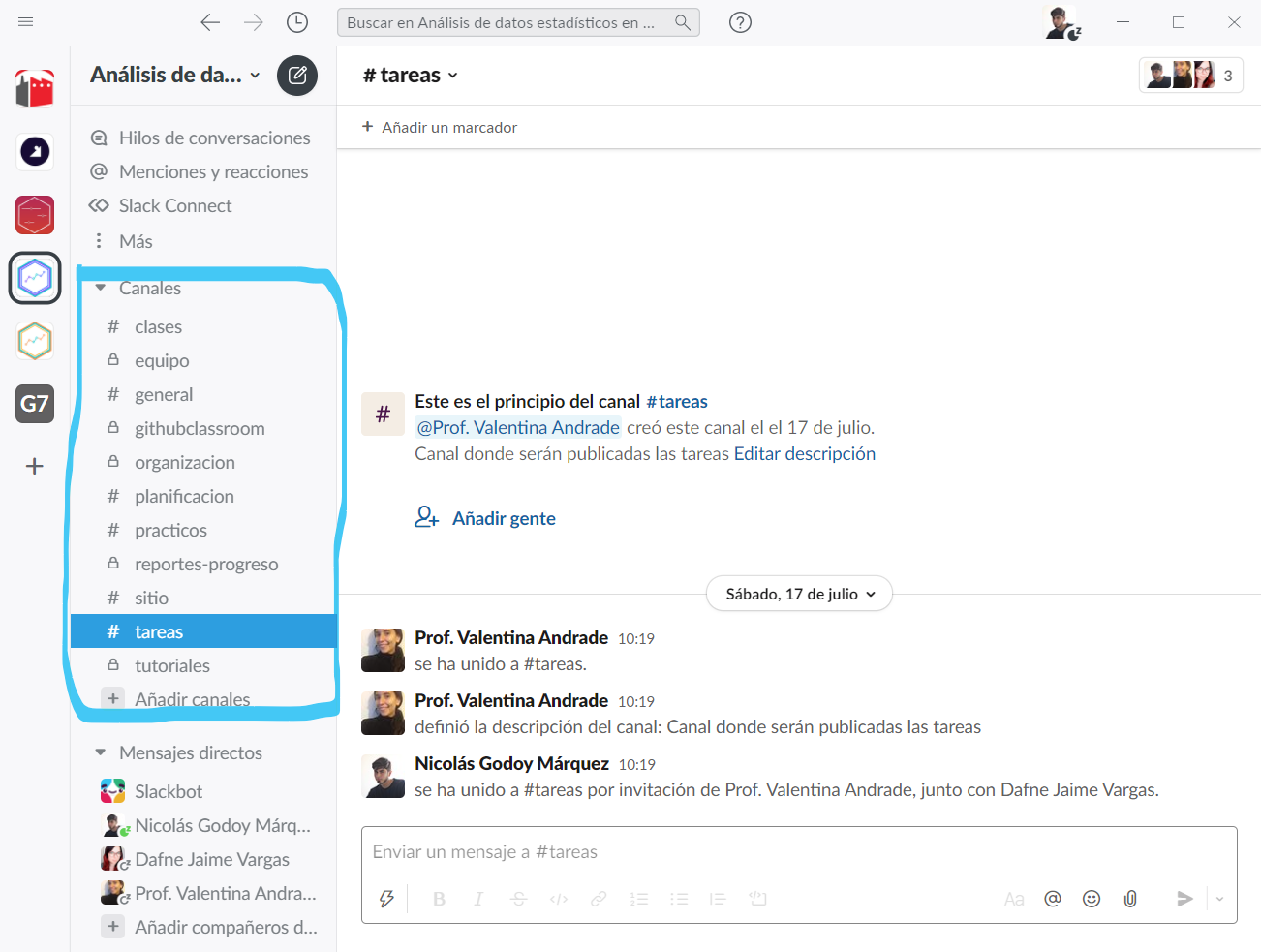
Task: Toggle bold formatting in composer
Action: (x=439, y=899)
